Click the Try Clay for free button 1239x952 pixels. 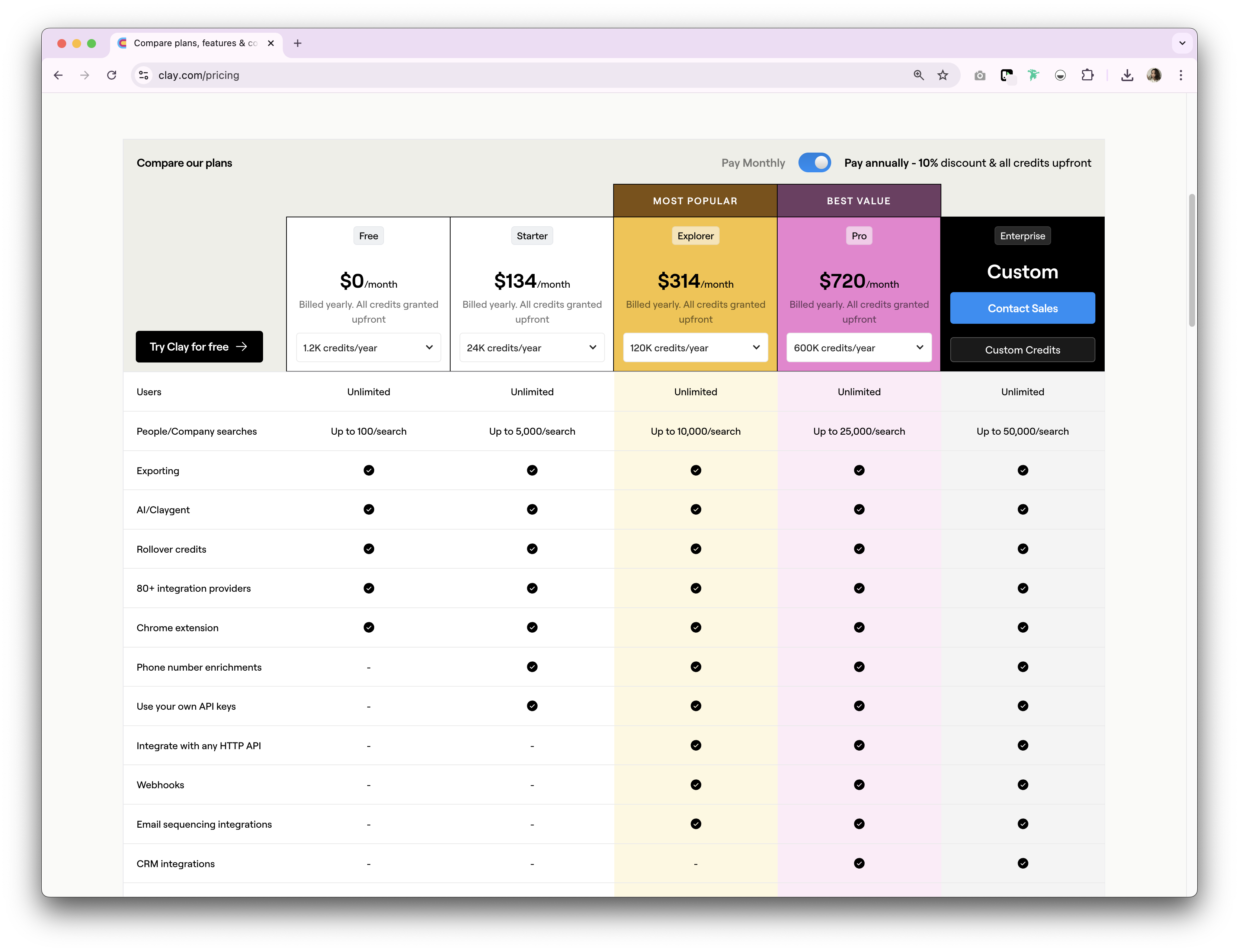tap(199, 346)
